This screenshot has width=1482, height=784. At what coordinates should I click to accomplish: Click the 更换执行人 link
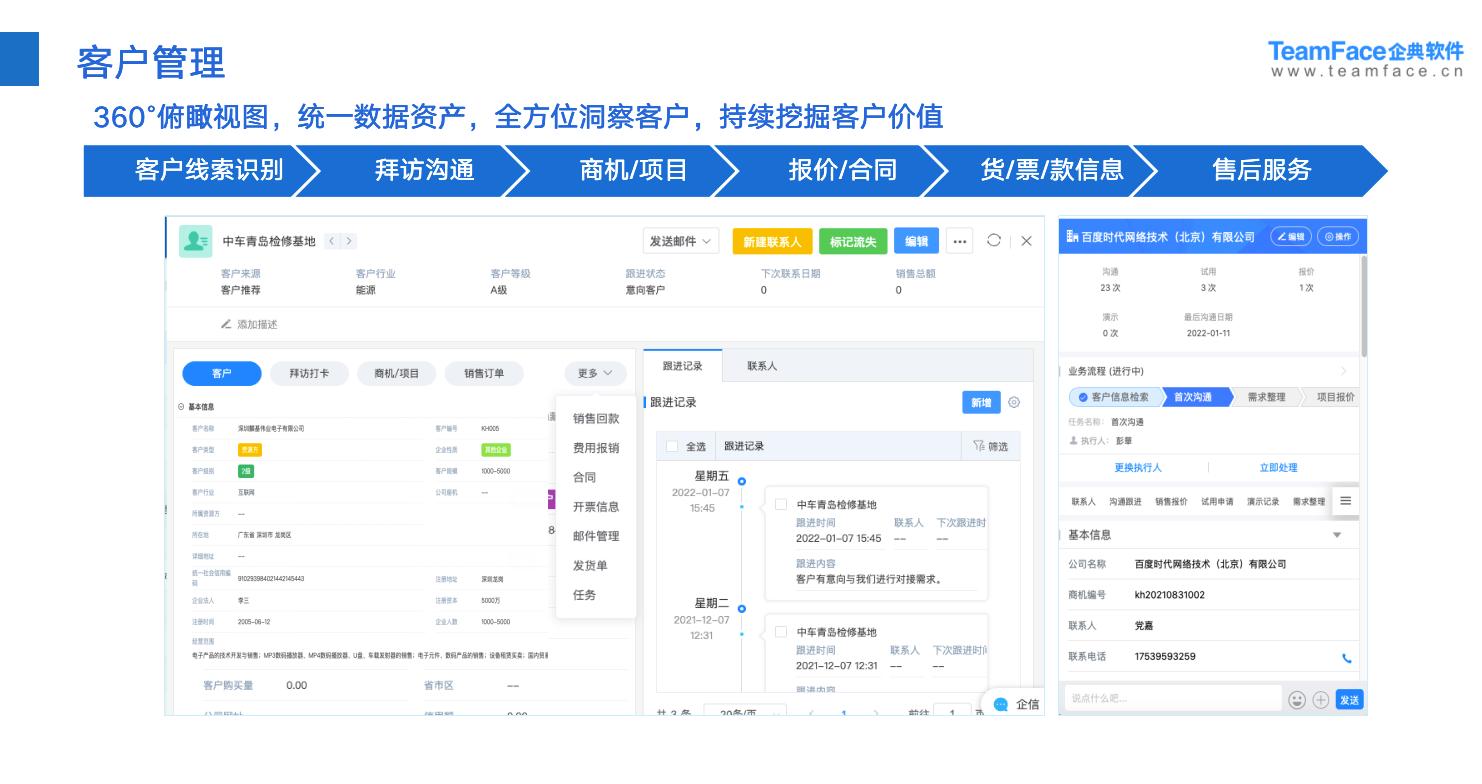tap(1138, 468)
